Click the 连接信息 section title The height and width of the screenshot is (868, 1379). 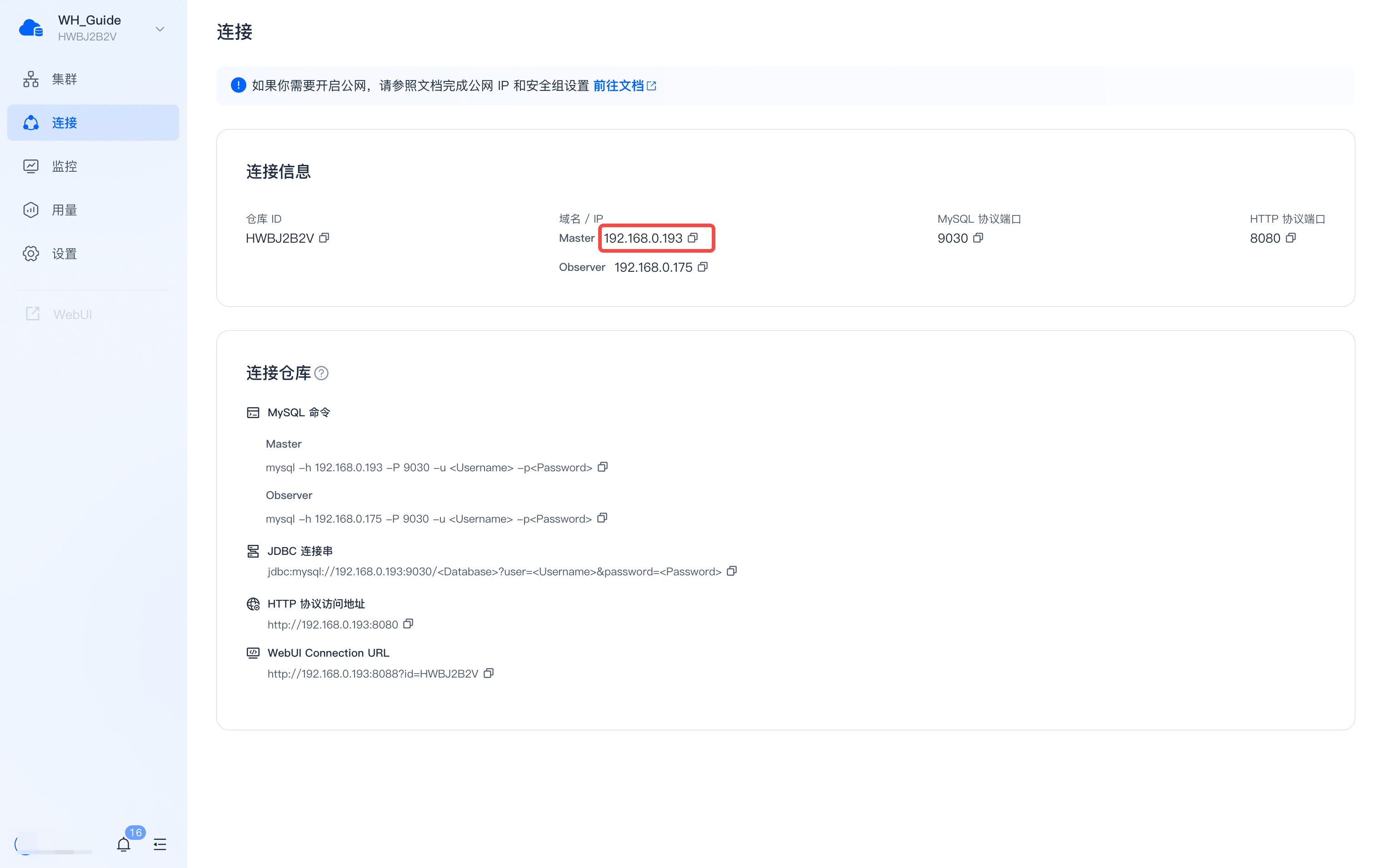click(278, 171)
